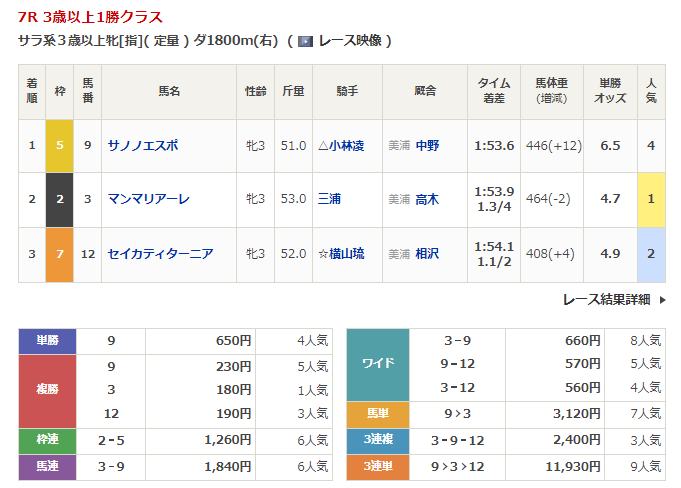Click the race video camera icon

(x=306, y=41)
